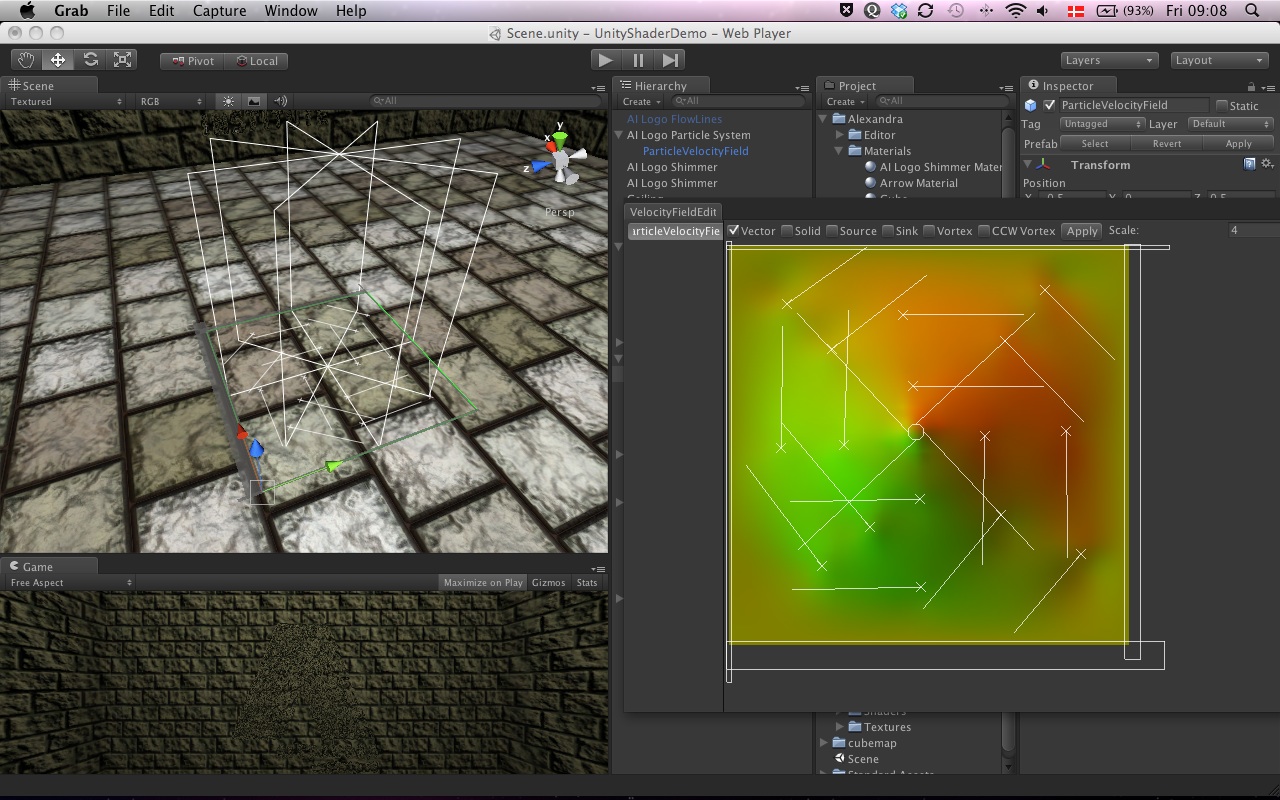This screenshot has width=1280, height=800.
Task: Open the Hierarchy panel options menu
Action: point(802,88)
